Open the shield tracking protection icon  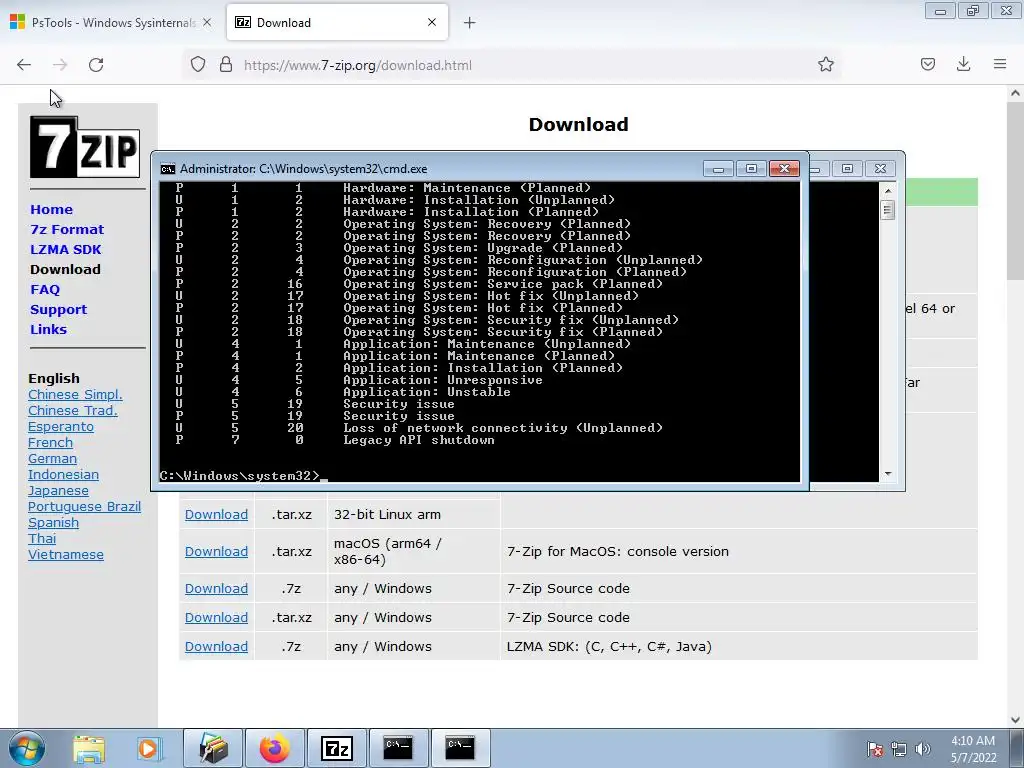click(198, 64)
